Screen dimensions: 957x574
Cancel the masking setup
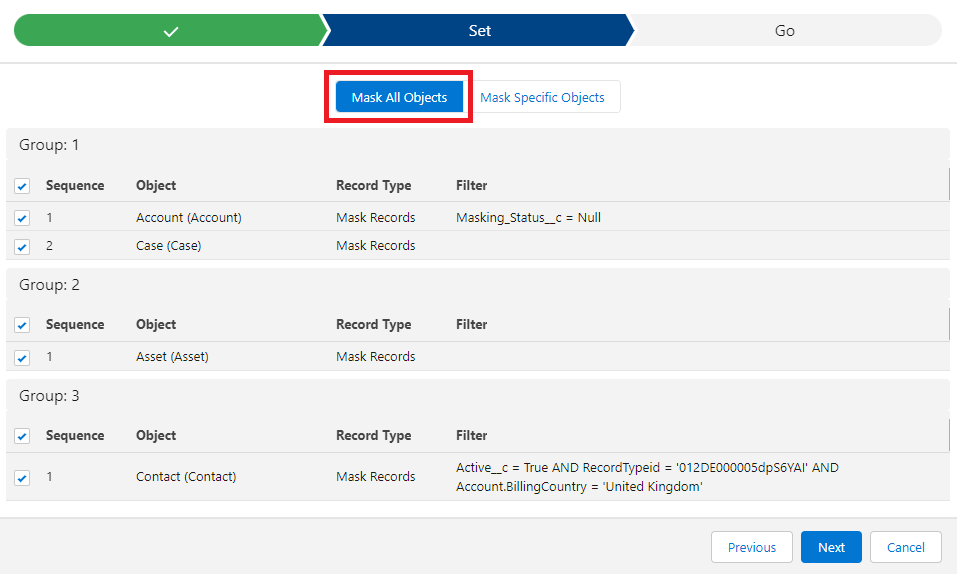(905, 547)
